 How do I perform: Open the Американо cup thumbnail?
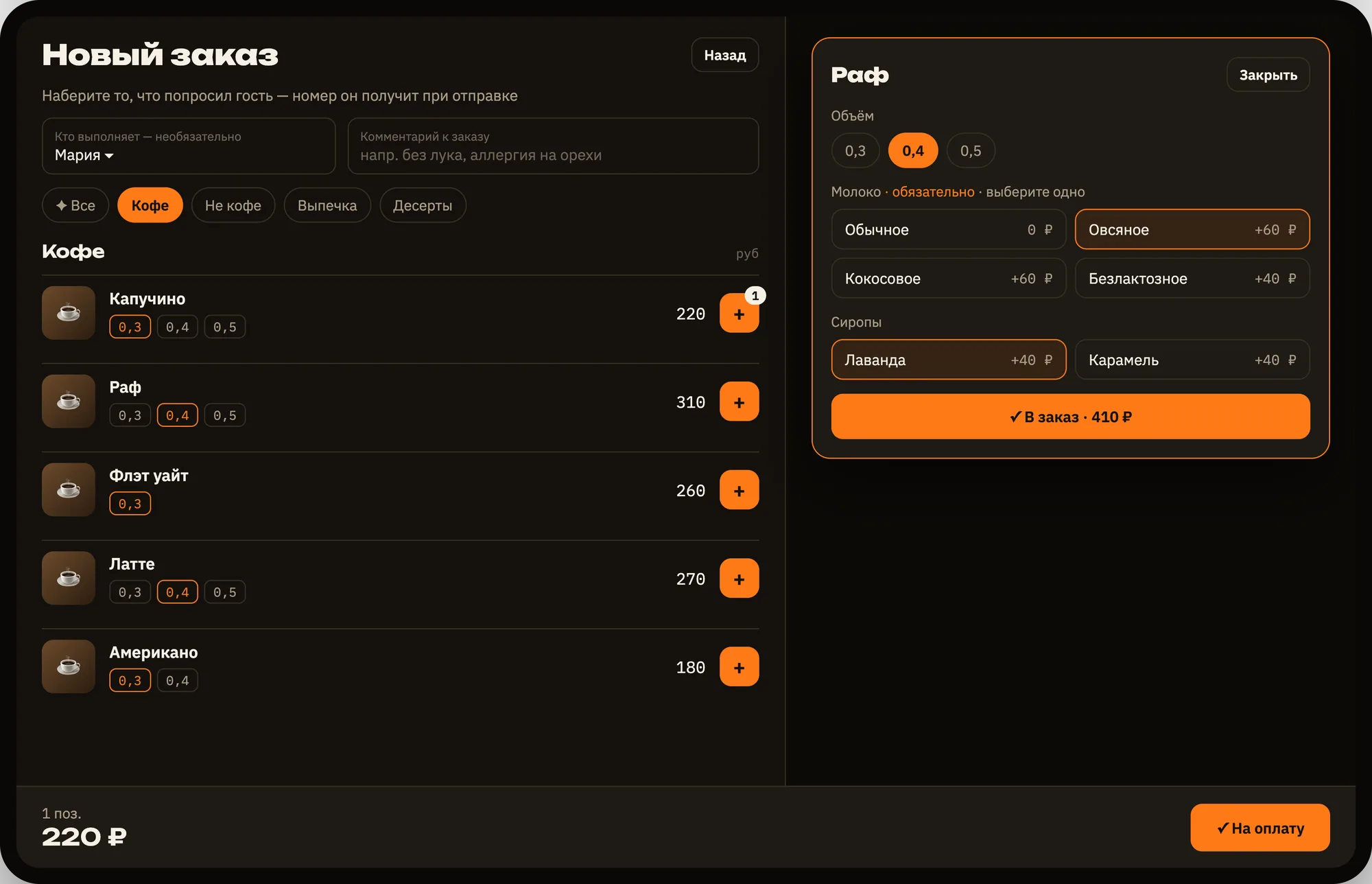point(69,666)
